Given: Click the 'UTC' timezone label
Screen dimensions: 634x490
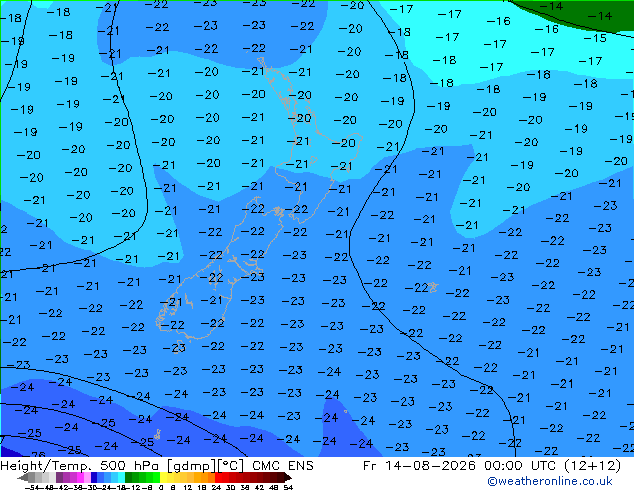Looking at the screenshot, I should (544, 466).
